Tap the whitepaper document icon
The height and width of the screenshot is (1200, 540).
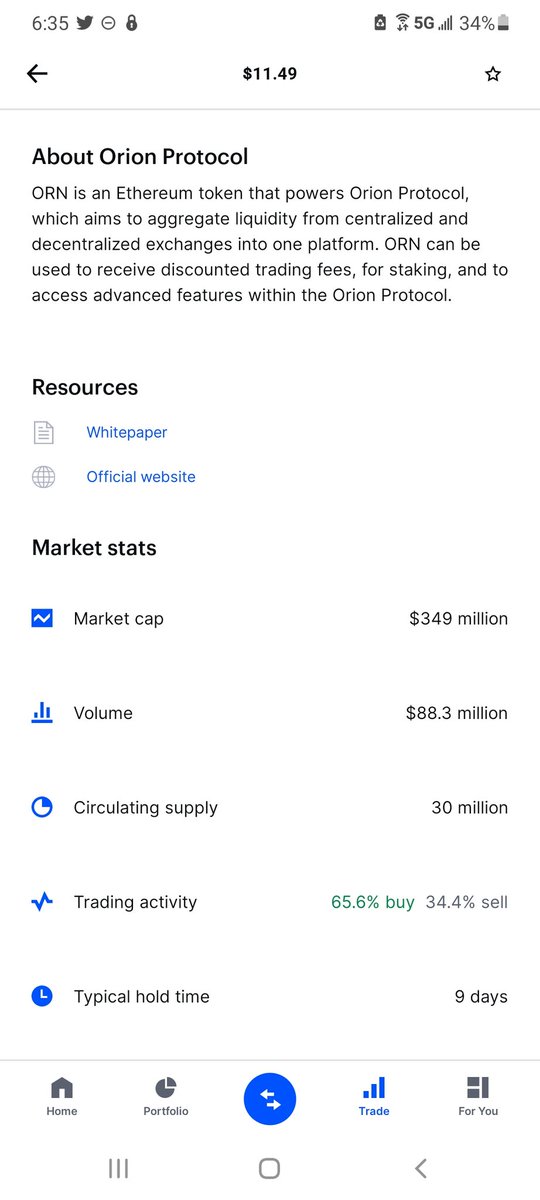[x=43, y=433]
